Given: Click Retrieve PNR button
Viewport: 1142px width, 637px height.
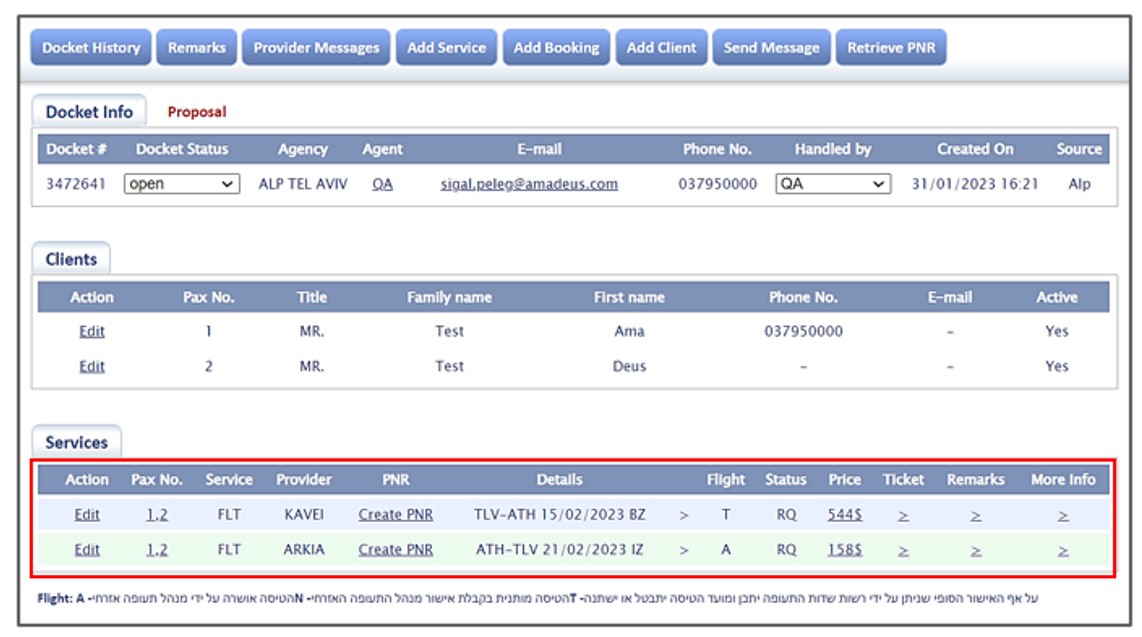Looking at the screenshot, I should [890, 47].
